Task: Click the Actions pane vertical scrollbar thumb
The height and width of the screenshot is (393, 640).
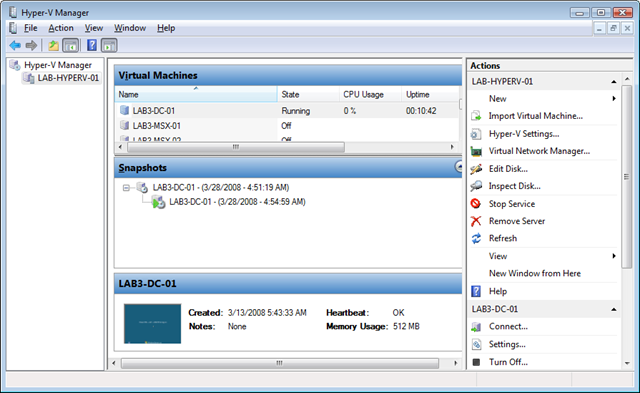Action: click(627, 176)
